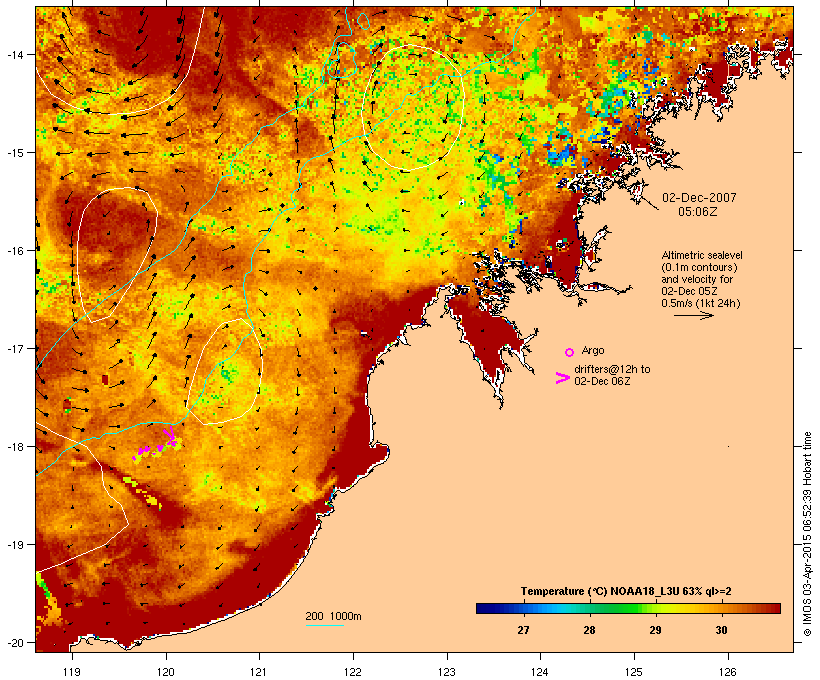Click the longitude axis label 124
Screen dimensions: 820x680
click(540, 672)
